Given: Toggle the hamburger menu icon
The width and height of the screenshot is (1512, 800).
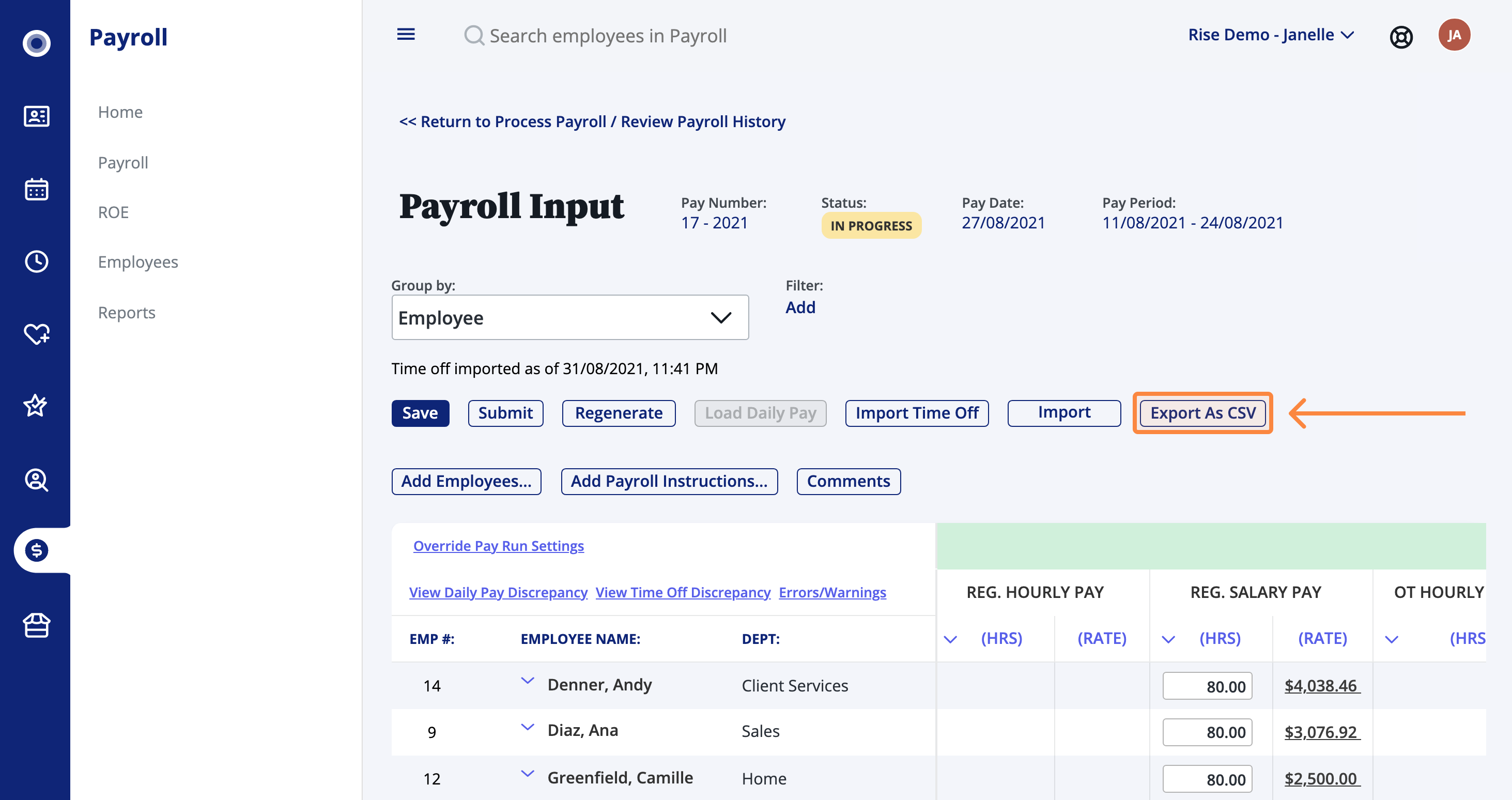Looking at the screenshot, I should [406, 35].
